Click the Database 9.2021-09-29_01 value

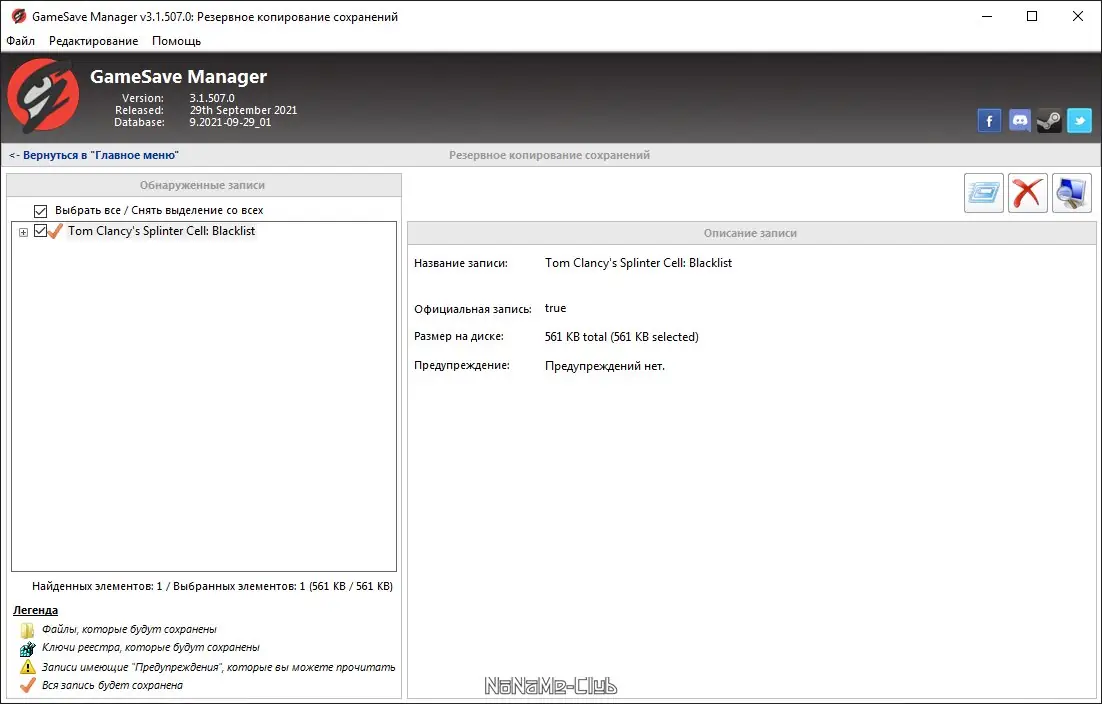click(x=230, y=122)
